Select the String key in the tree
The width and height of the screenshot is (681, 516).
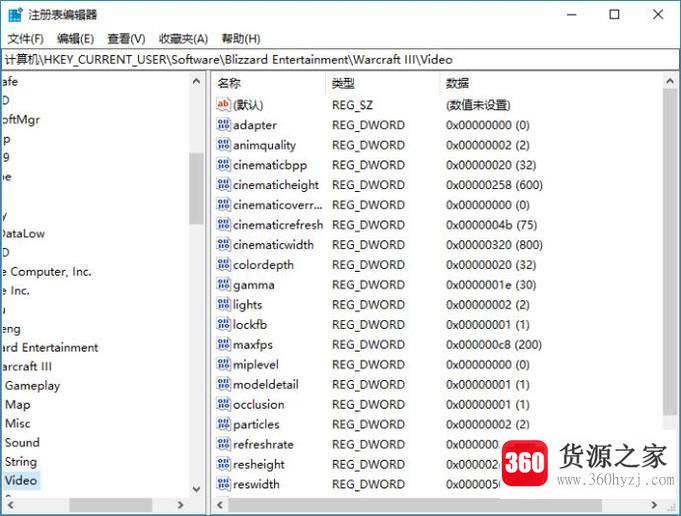point(21,461)
